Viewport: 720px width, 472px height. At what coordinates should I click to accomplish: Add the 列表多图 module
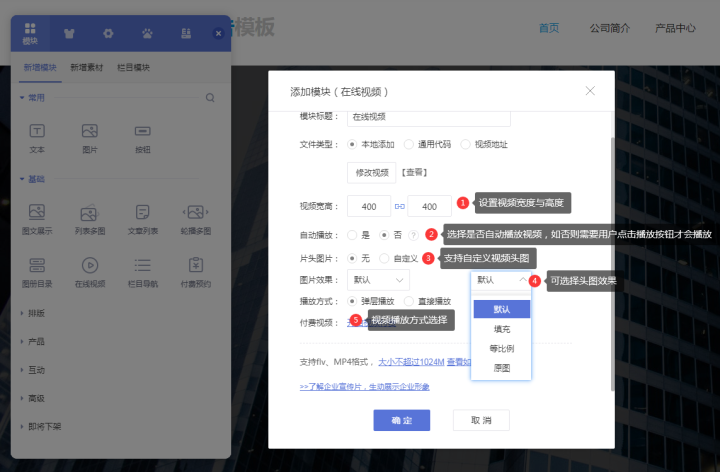pyautogui.click(x=90, y=219)
